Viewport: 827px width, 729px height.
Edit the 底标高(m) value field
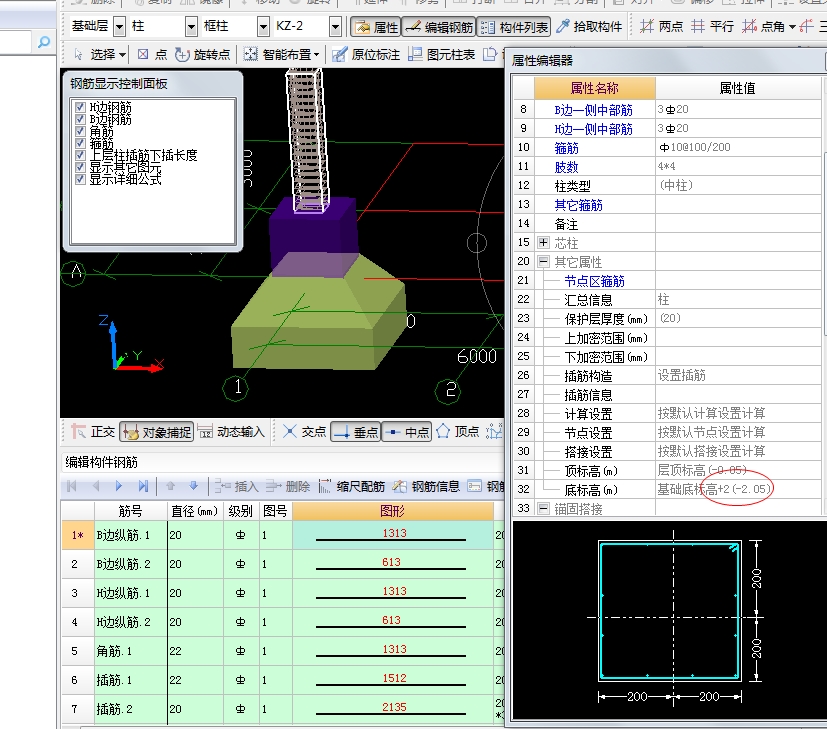tap(738, 490)
